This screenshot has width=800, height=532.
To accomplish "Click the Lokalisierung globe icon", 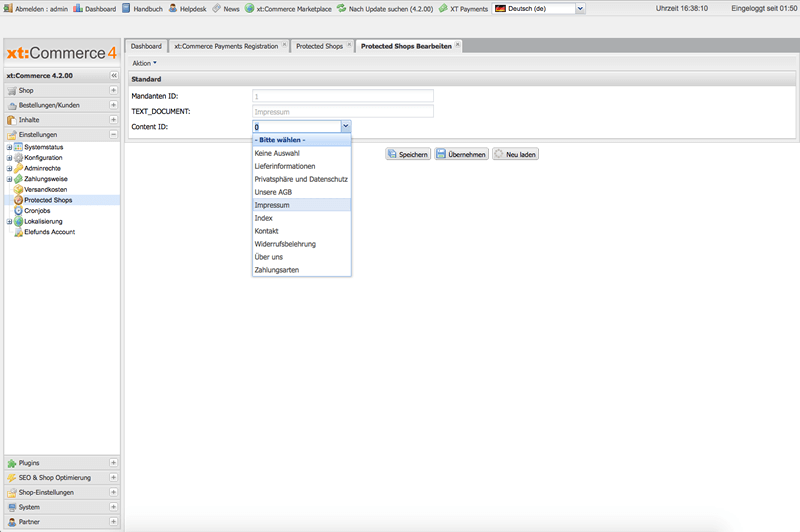I will 18,221.
